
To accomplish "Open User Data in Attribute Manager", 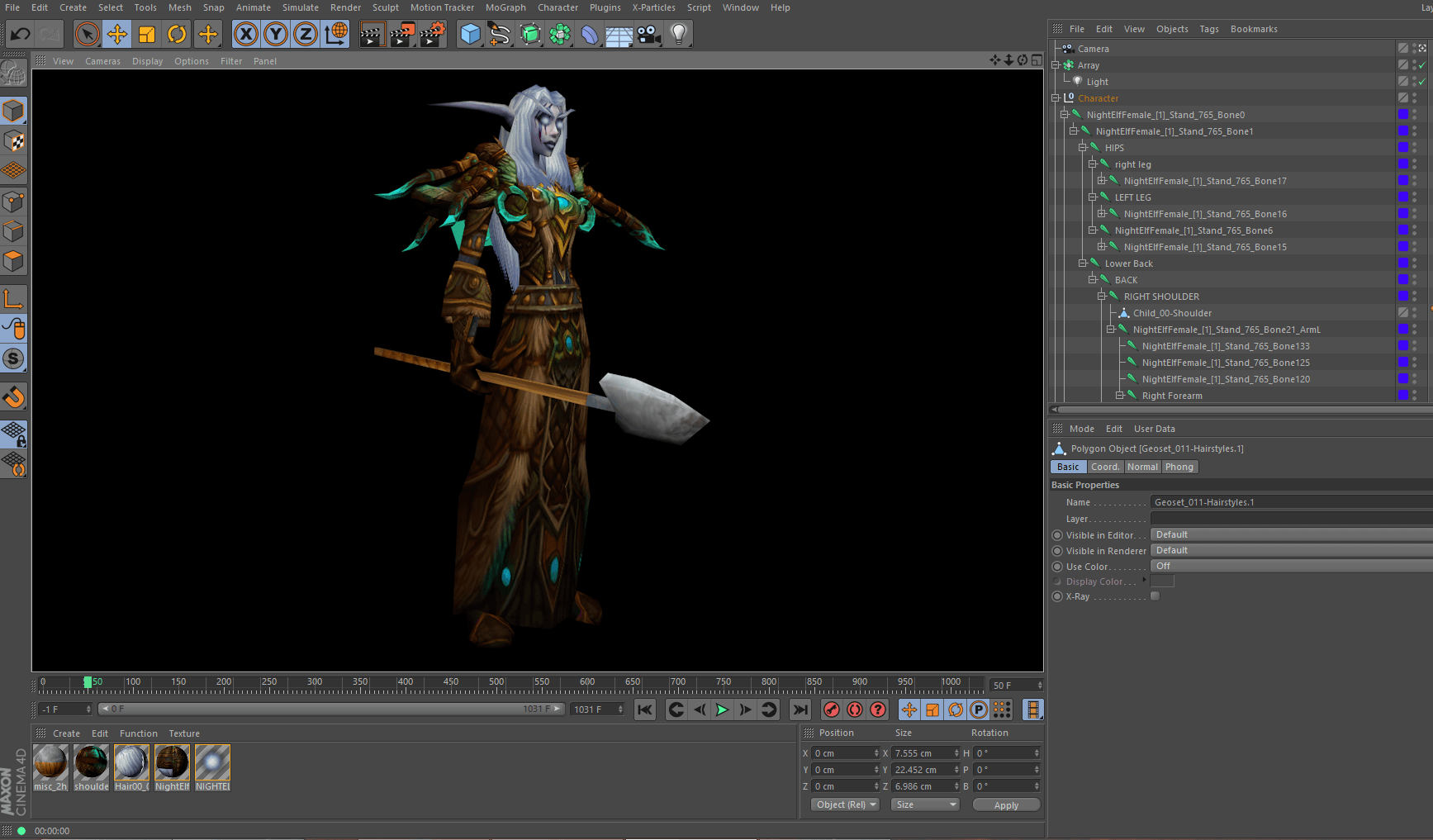I will 1154,429.
